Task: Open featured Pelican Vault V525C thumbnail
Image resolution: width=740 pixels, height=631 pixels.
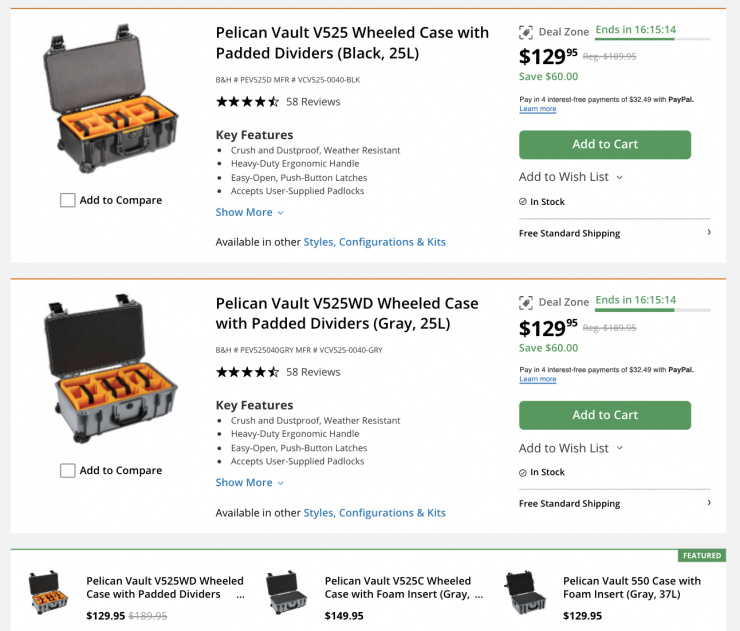Action: 286,592
